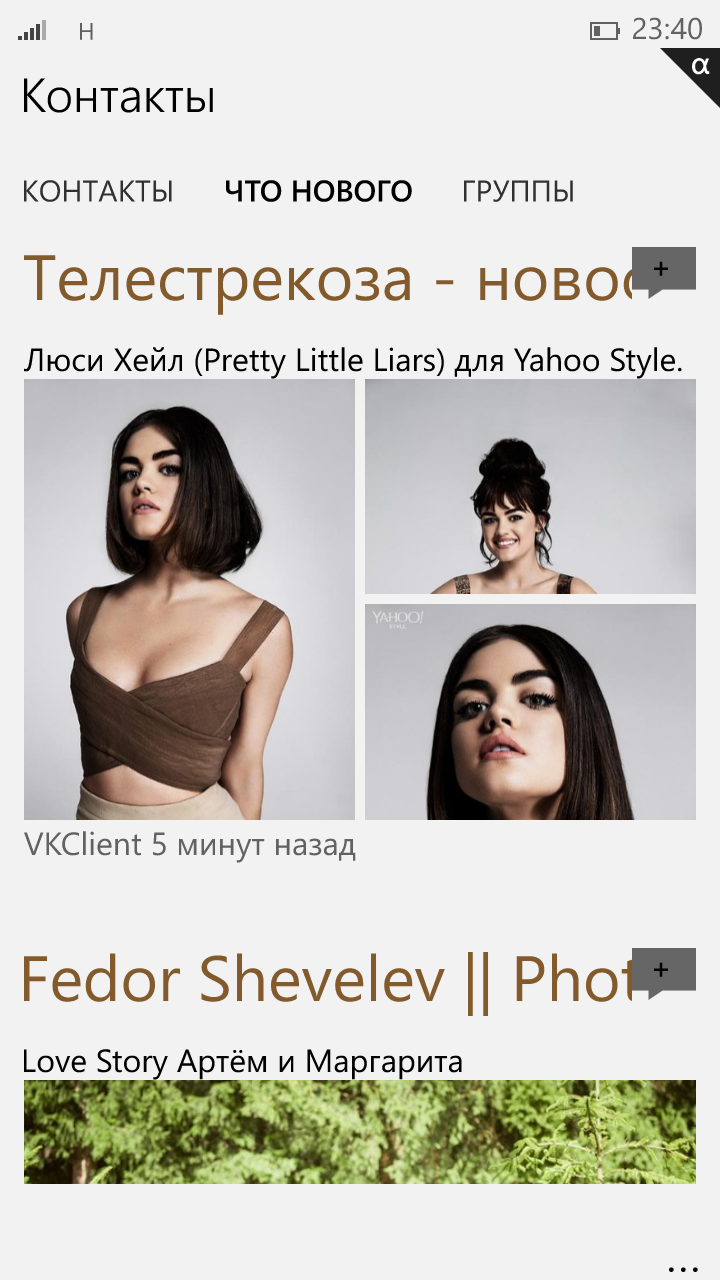Tap the signal strength indicator
This screenshot has height=1280, width=720.
32,31
